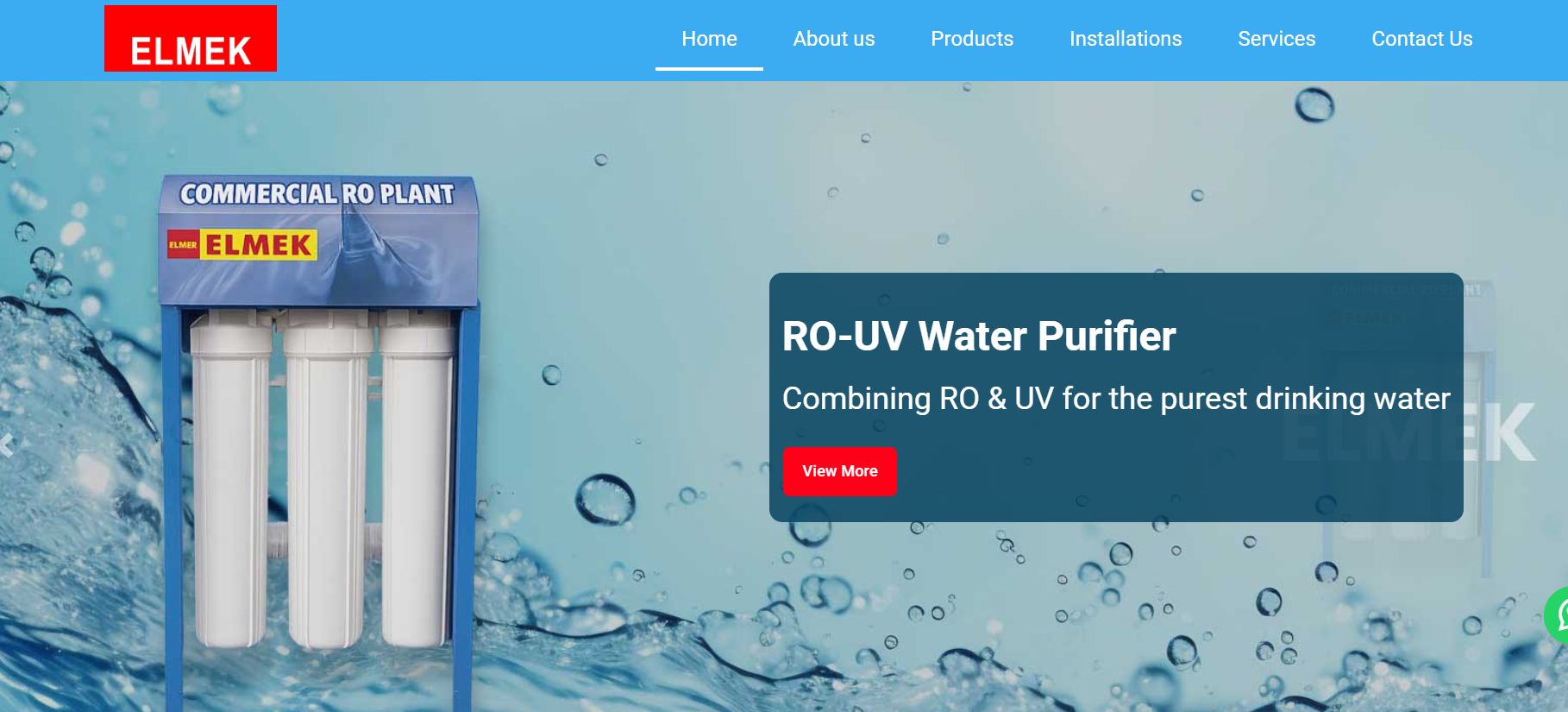Open the WhatsApp chat icon

[1558, 615]
